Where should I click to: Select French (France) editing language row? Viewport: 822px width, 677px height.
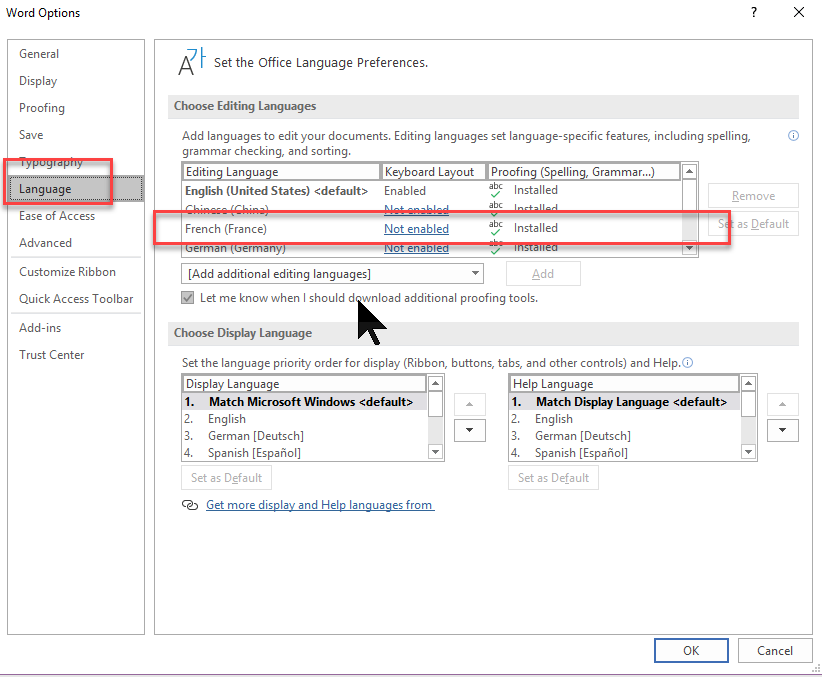coord(432,229)
